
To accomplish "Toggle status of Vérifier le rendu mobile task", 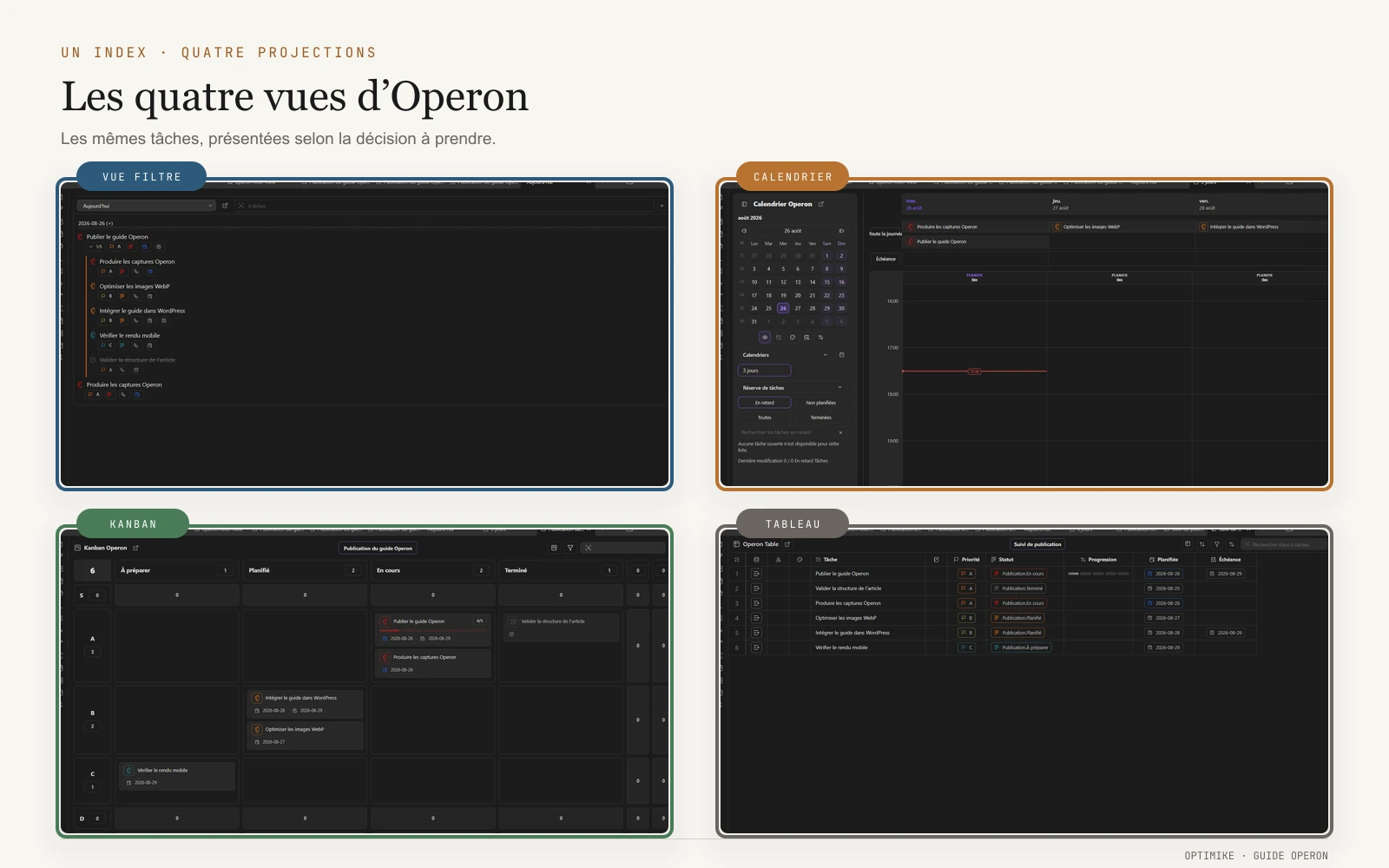I will point(93,335).
